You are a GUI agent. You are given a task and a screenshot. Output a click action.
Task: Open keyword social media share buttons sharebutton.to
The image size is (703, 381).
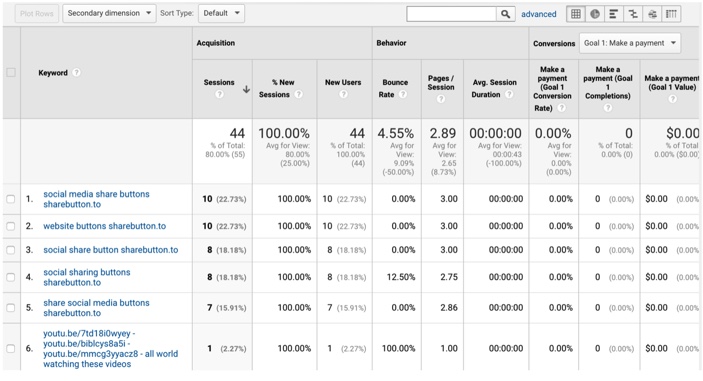[96, 199]
